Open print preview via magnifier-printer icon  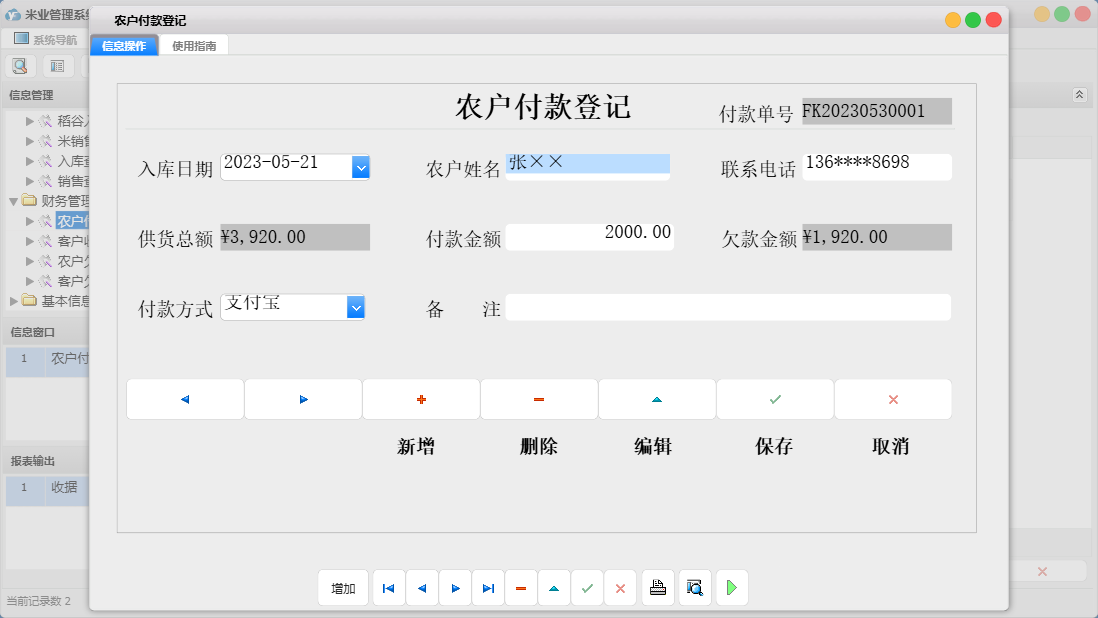tap(694, 588)
